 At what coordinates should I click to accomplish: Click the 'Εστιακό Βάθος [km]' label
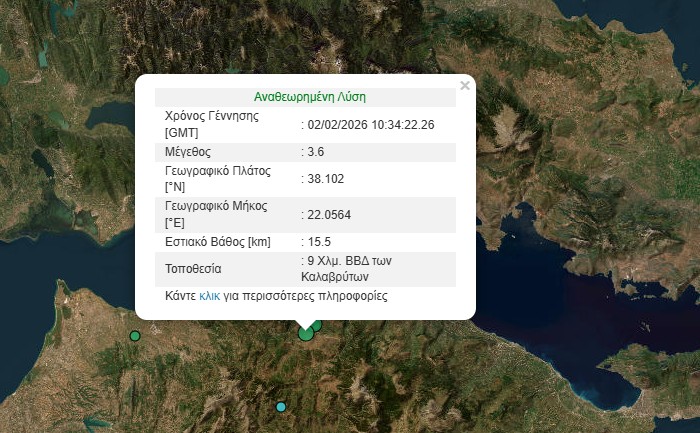pyautogui.click(x=218, y=242)
